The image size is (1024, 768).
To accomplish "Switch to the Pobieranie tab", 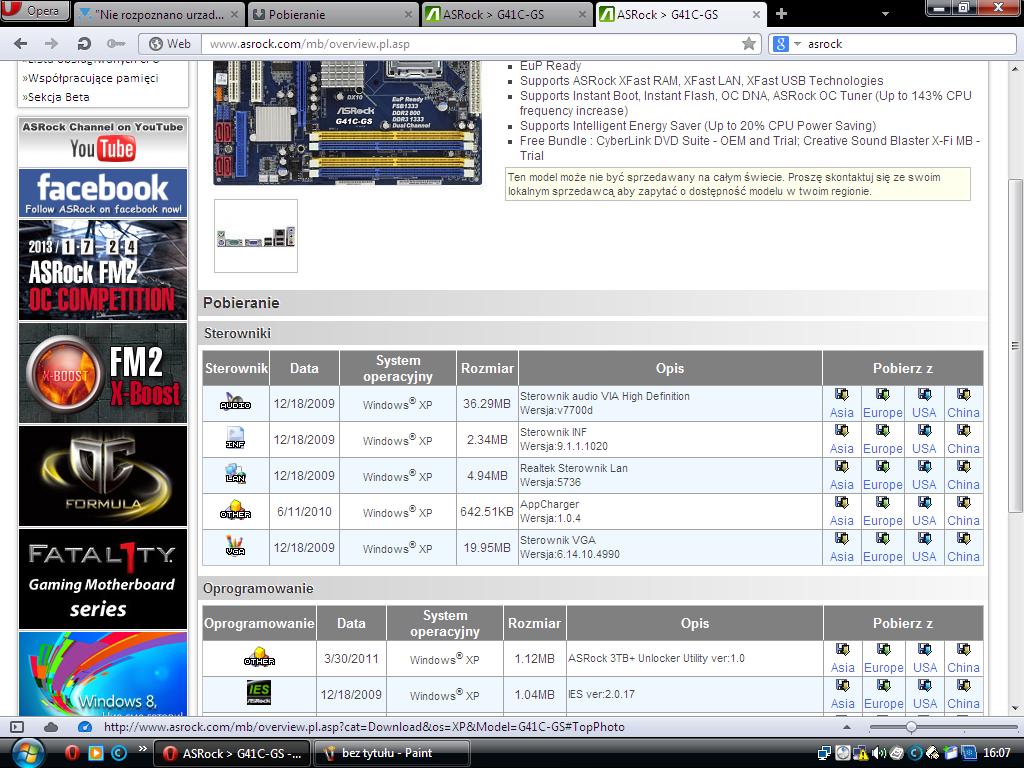I will [x=333, y=14].
